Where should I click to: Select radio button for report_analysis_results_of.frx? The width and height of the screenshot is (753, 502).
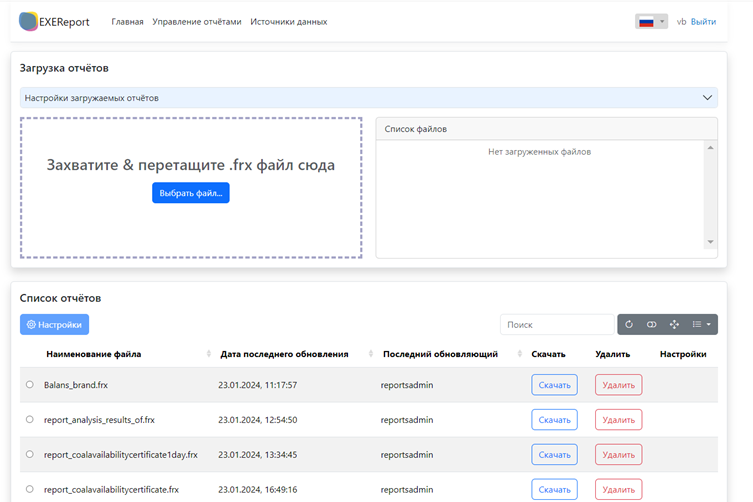coord(30,419)
